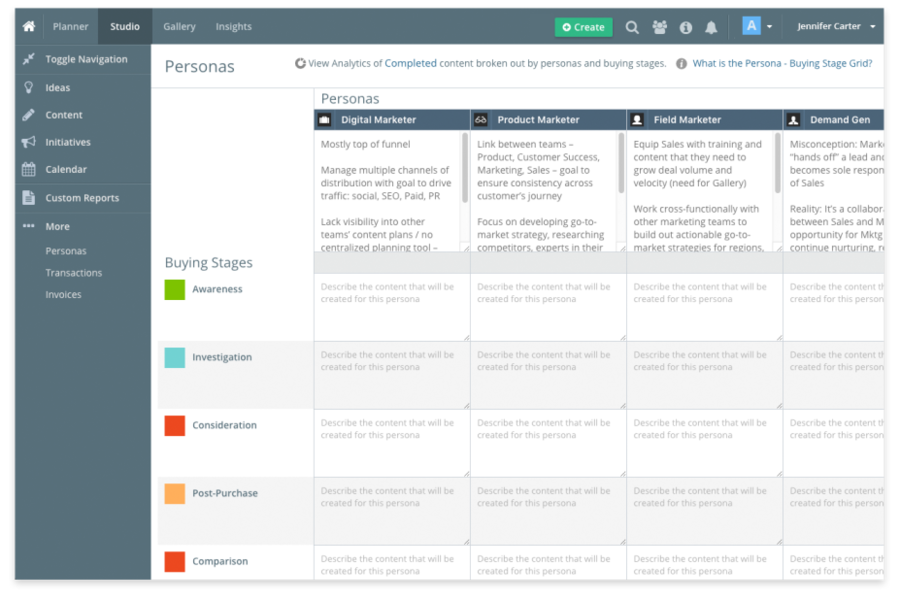Switch to the Insights tab
The image size is (900, 600).
pyautogui.click(x=234, y=26)
